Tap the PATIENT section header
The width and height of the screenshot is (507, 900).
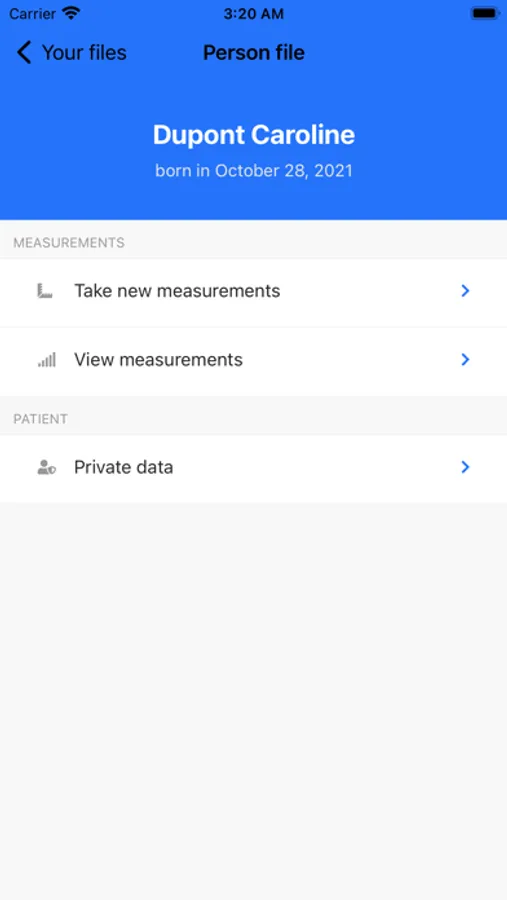tap(41, 419)
